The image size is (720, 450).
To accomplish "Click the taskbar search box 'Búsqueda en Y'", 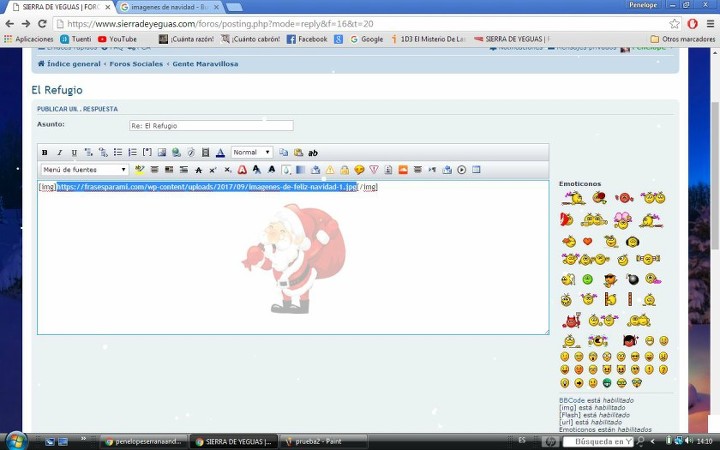I will coord(598,442).
